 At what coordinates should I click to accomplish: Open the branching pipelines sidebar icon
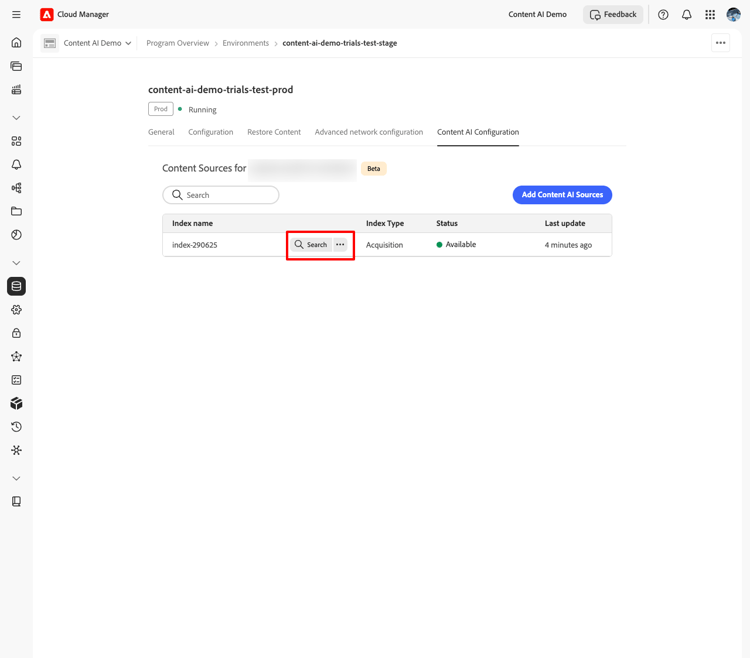pyautogui.click(x=16, y=188)
